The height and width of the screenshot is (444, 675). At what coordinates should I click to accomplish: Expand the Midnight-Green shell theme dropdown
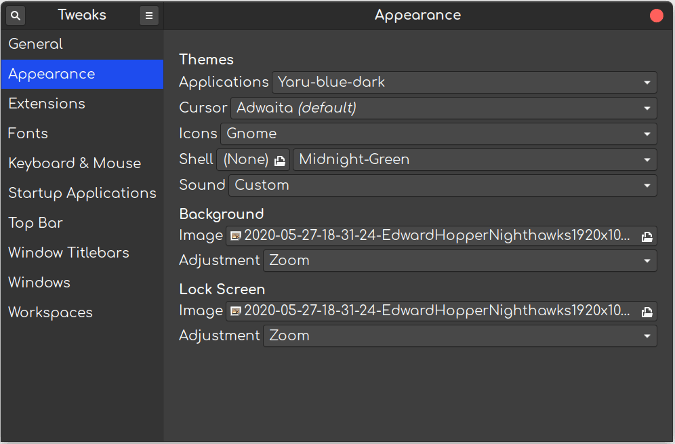pyautogui.click(x=474, y=159)
